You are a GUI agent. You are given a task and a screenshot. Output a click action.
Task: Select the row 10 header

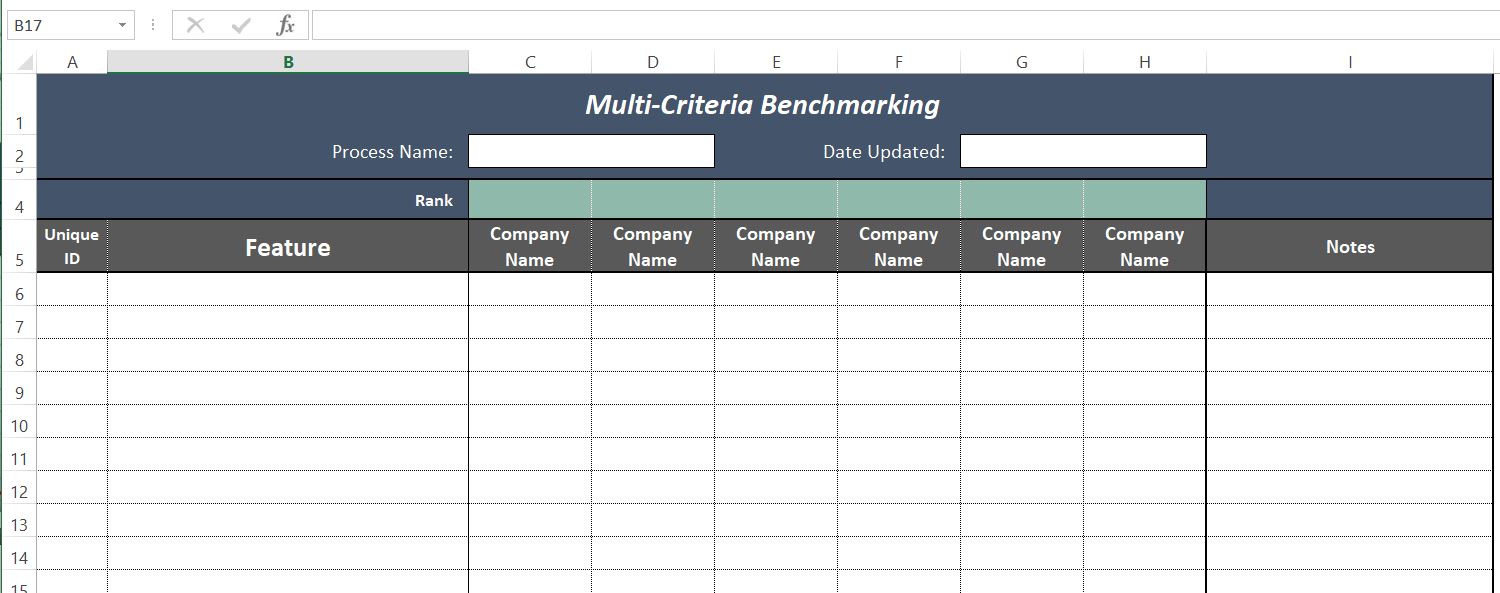(x=19, y=426)
